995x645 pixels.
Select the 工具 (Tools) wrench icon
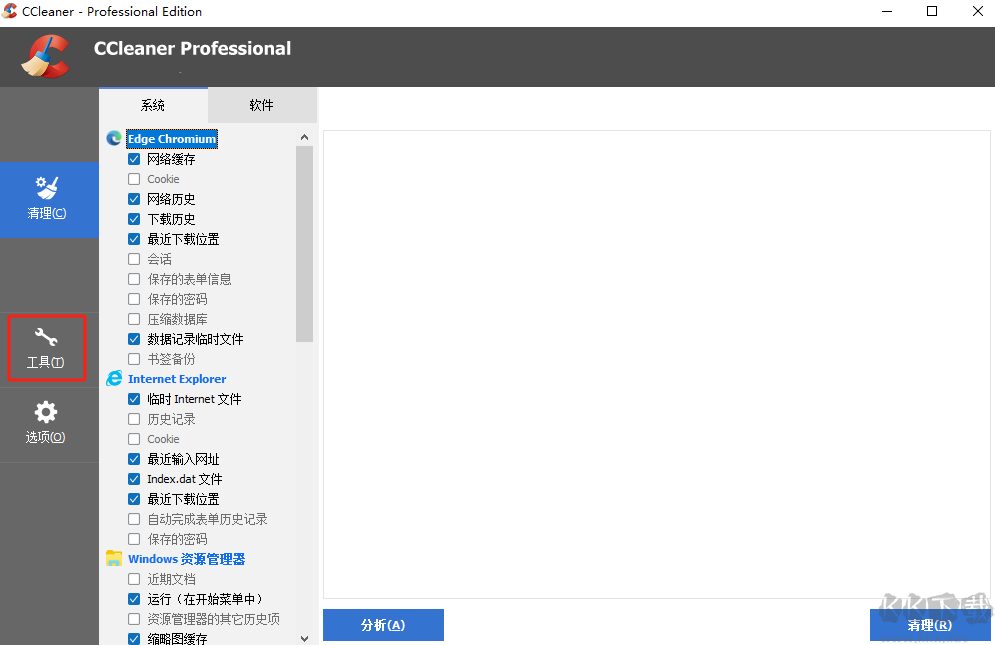(46, 348)
